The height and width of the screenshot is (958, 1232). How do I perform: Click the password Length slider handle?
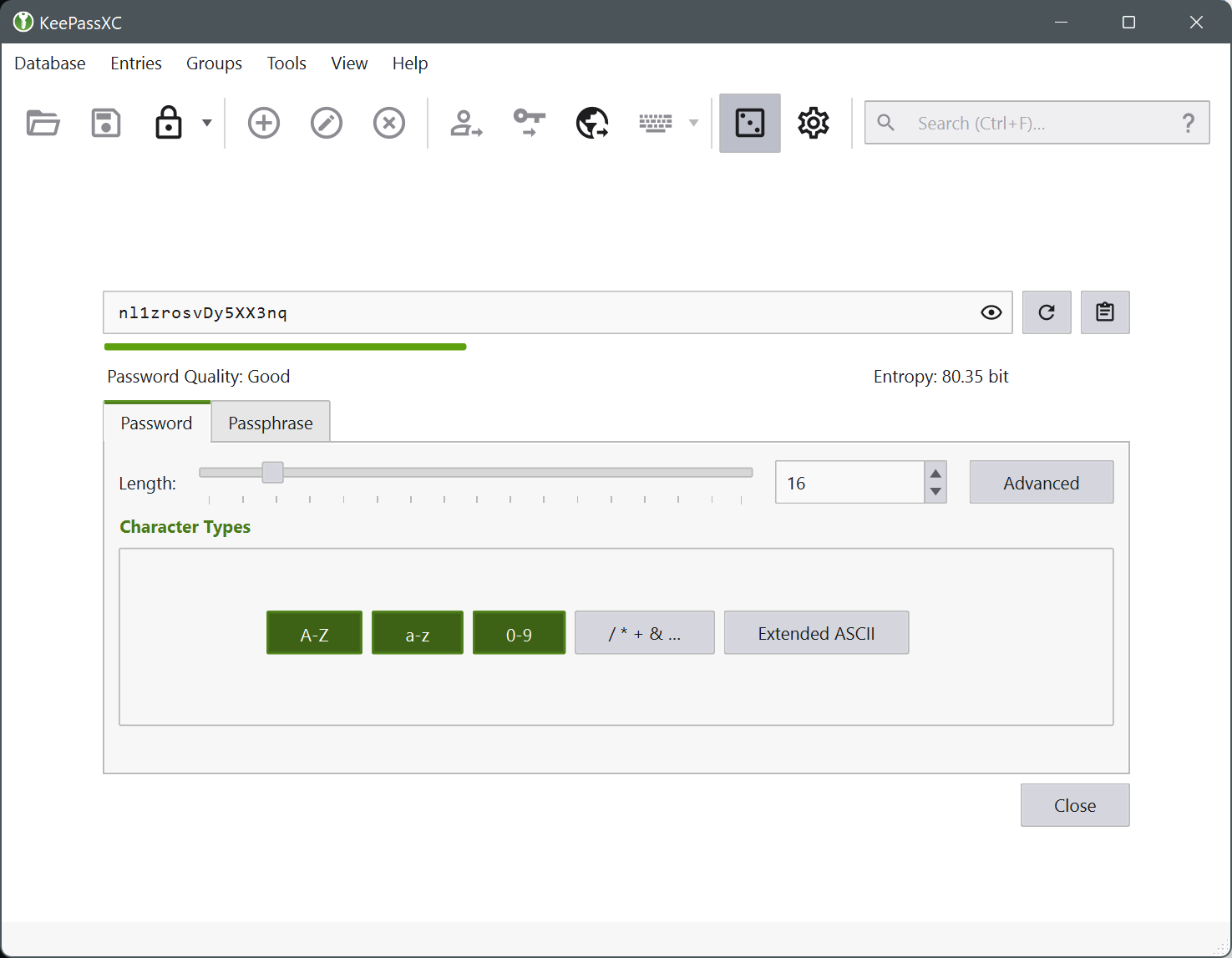[x=272, y=473]
